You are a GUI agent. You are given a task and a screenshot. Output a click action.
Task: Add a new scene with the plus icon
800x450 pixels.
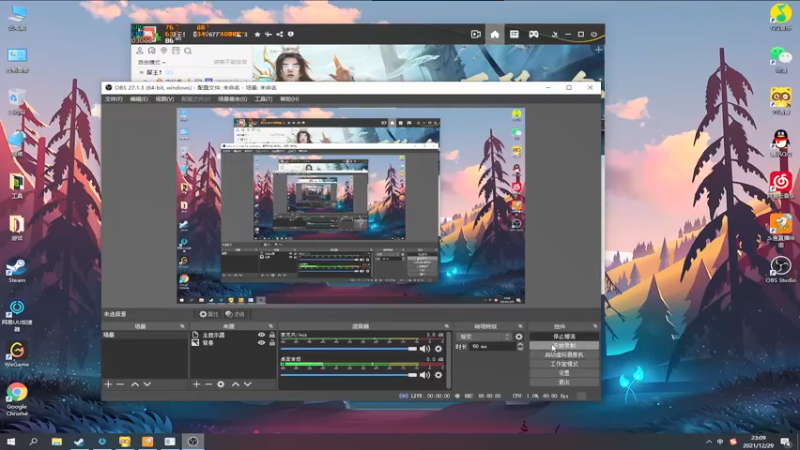pyautogui.click(x=108, y=384)
